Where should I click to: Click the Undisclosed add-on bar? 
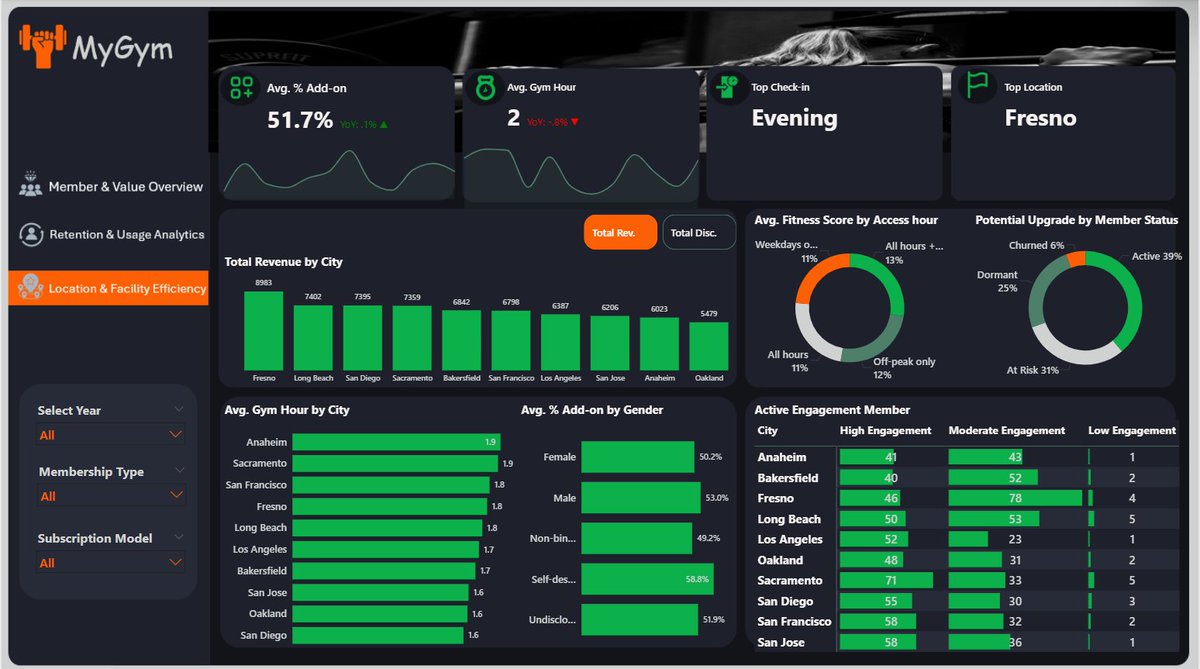click(x=639, y=619)
